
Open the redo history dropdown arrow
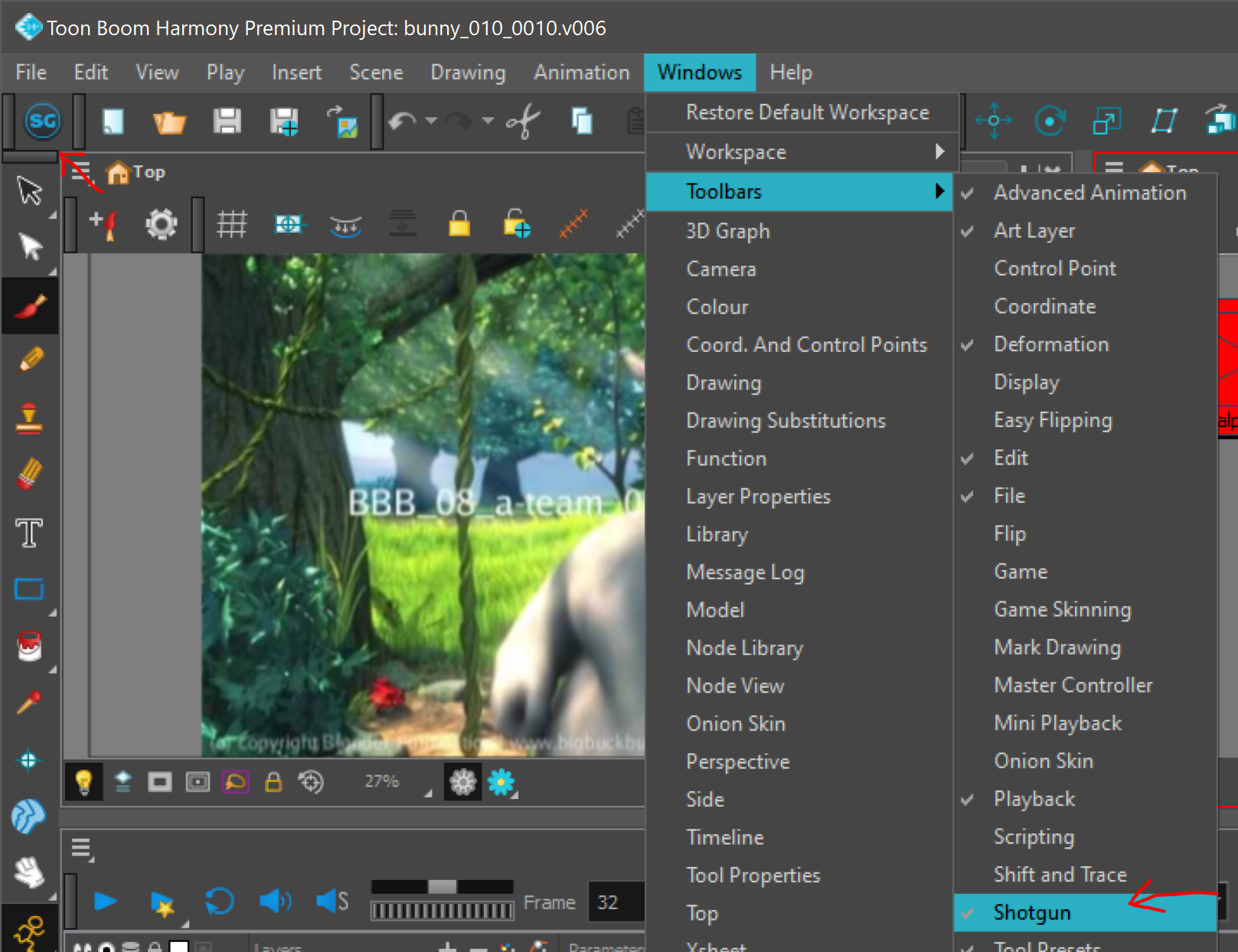tap(488, 120)
